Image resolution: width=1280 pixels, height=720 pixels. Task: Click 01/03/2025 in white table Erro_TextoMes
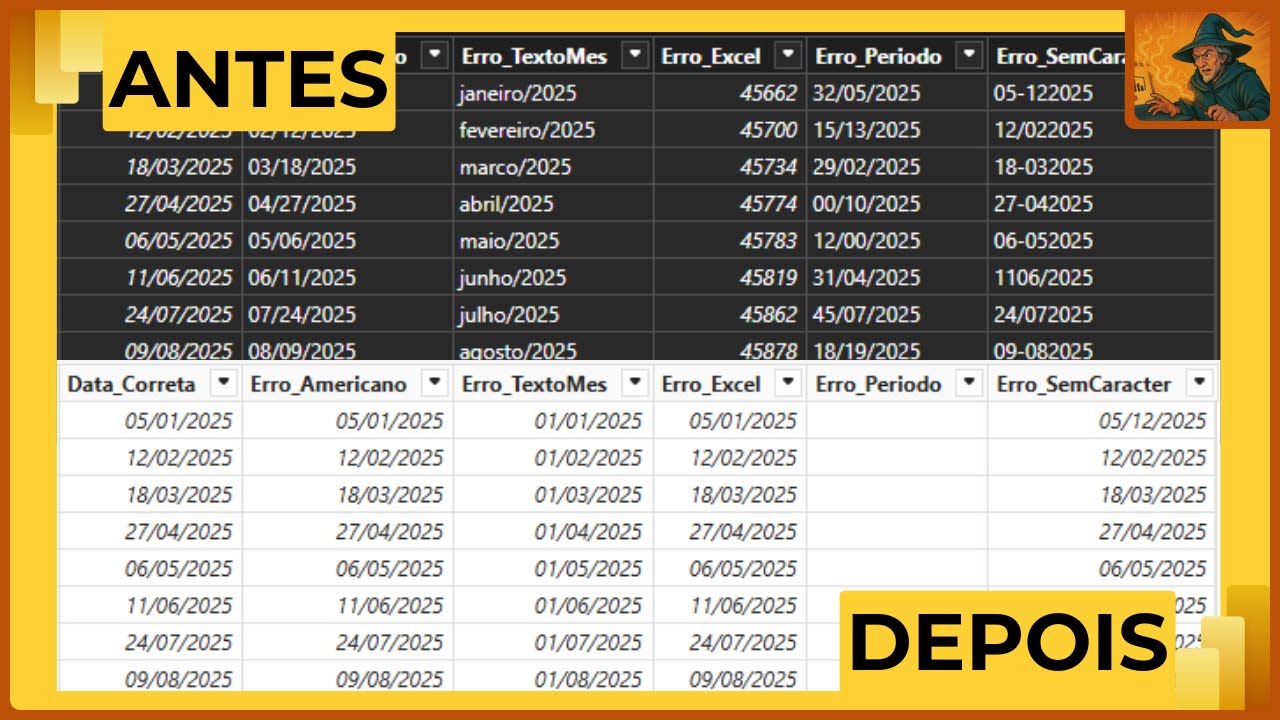[589, 495]
